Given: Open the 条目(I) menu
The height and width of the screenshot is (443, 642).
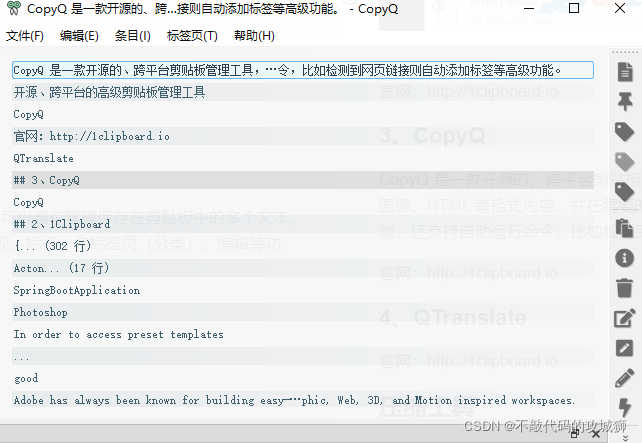Looking at the screenshot, I should (x=133, y=36).
